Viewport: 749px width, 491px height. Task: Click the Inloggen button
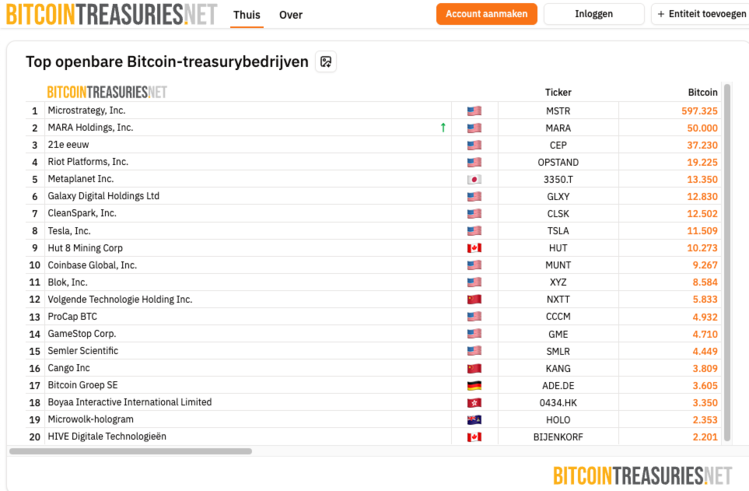pyautogui.click(x=594, y=14)
